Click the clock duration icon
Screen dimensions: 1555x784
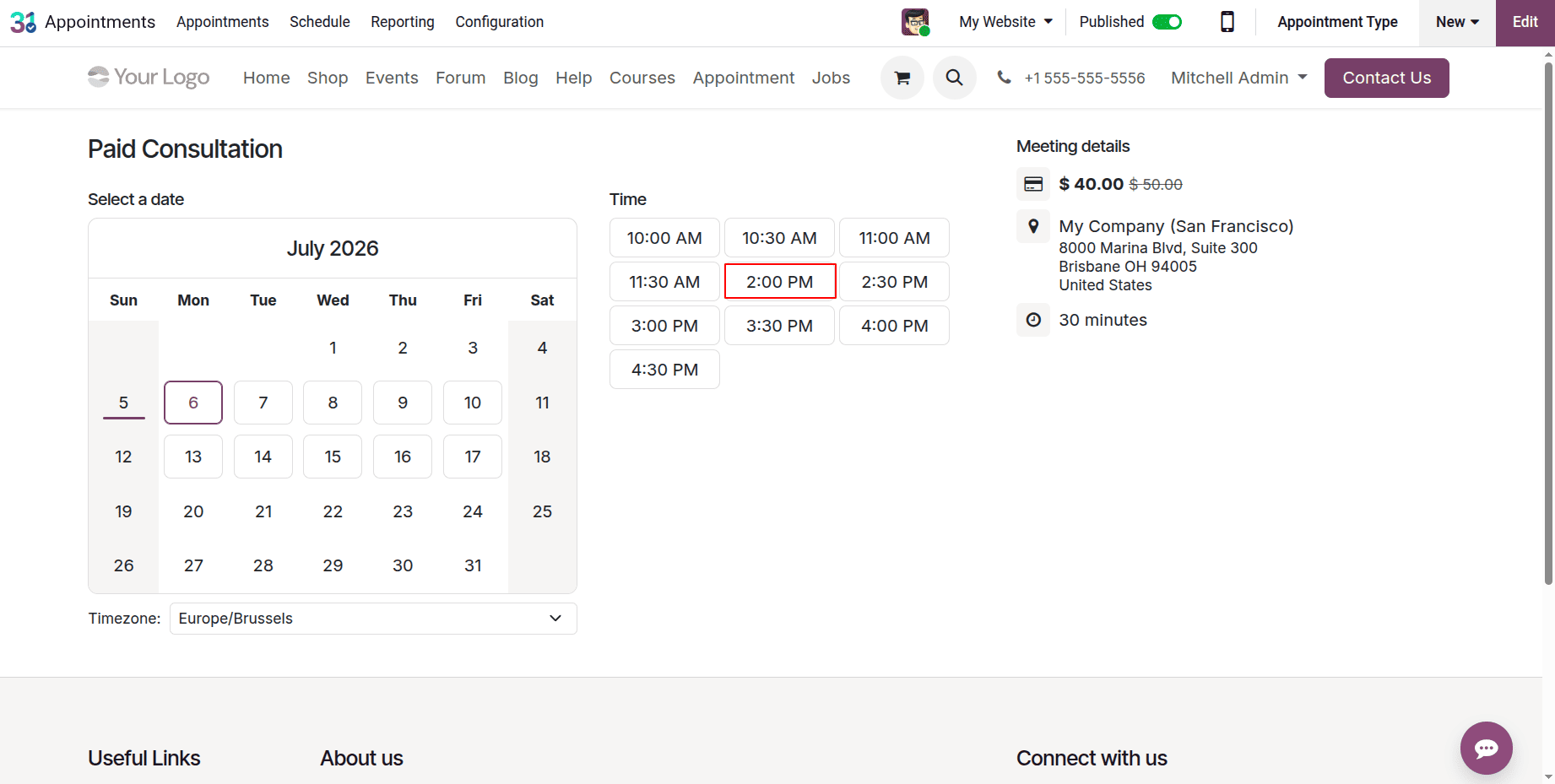[x=1033, y=320]
